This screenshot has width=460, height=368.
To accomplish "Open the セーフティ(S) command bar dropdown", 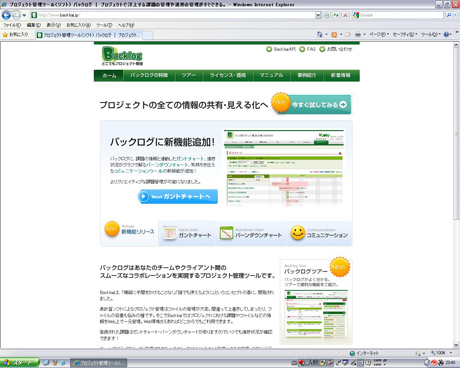I will click(405, 34).
